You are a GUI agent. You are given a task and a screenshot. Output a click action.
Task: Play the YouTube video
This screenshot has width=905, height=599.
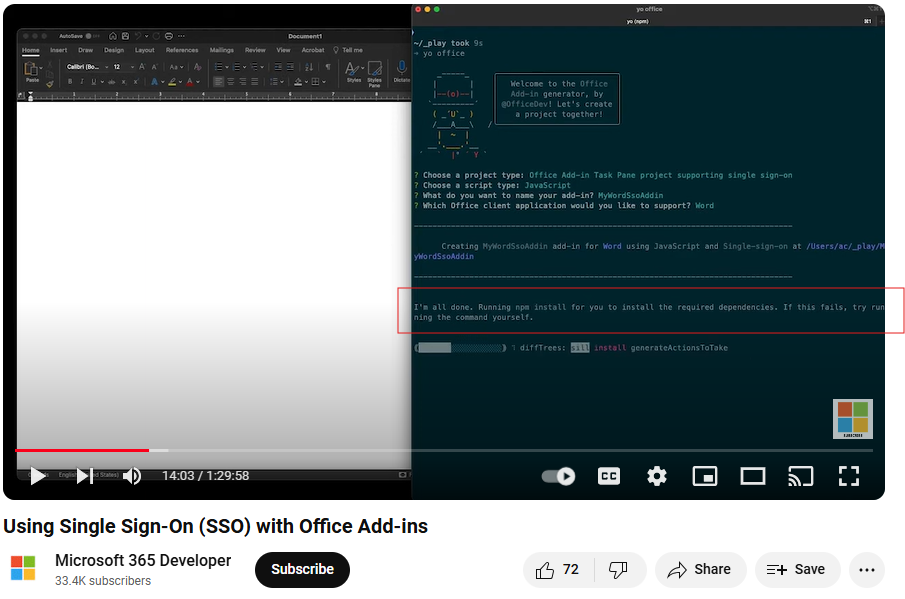(x=38, y=476)
